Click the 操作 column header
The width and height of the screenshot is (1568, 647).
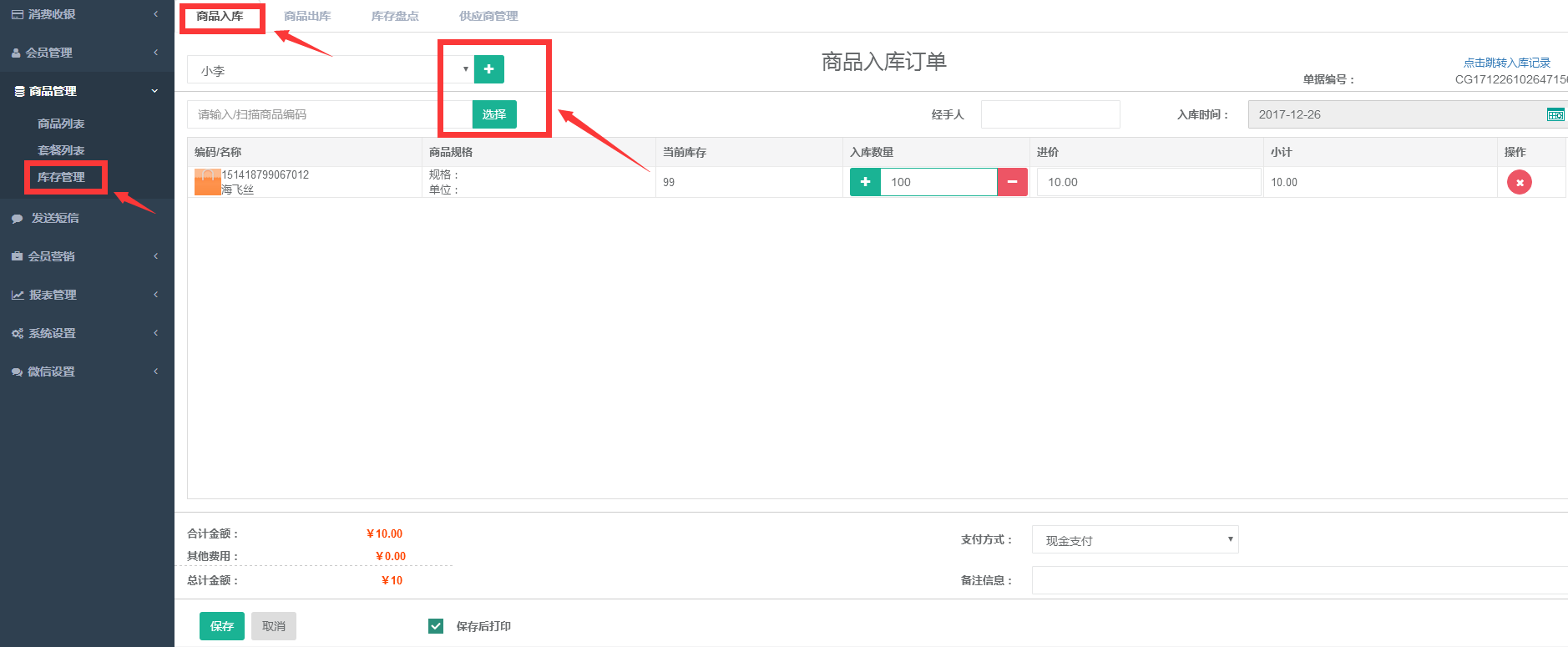click(1515, 152)
